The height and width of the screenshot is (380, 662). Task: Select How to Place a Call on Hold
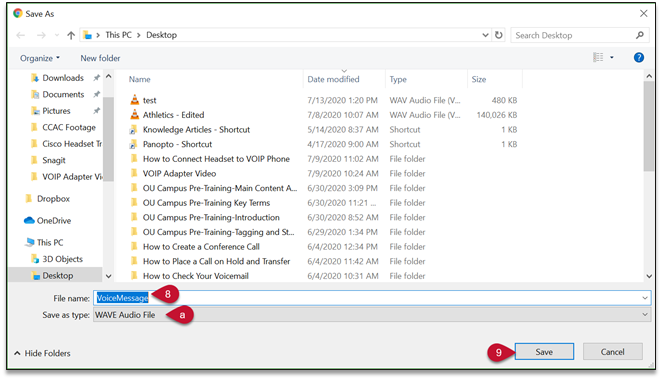[x=216, y=261]
